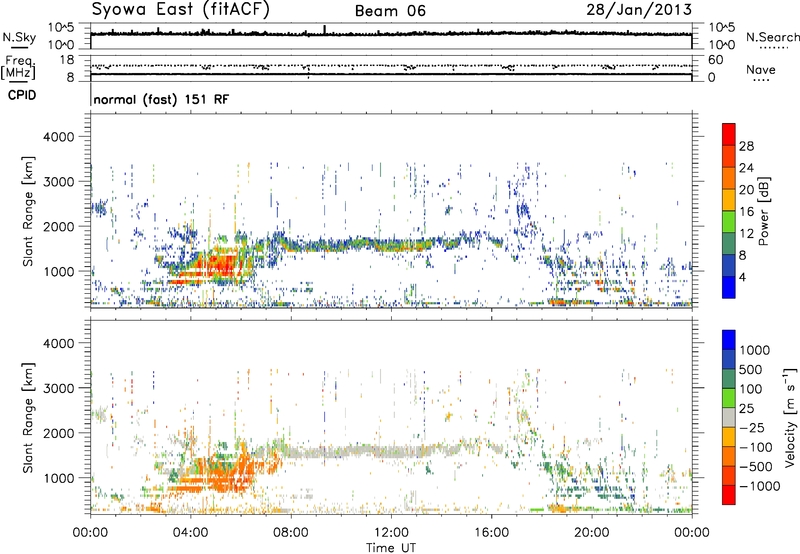Click the 'Syowa East (fitACF)' title
This screenshot has height=554, width=800.
[180, 9]
